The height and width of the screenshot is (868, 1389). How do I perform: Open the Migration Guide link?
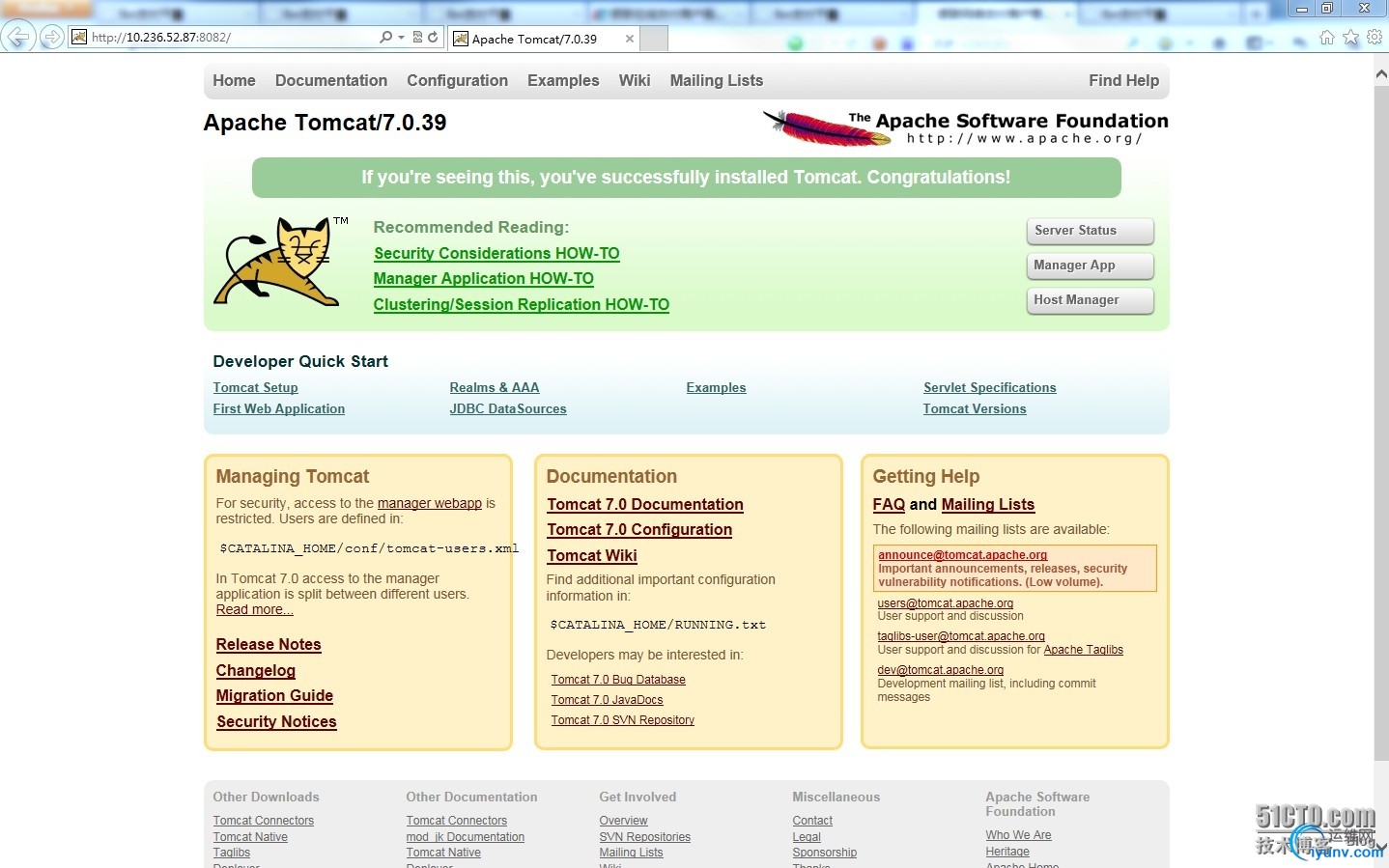click(274, 695)
